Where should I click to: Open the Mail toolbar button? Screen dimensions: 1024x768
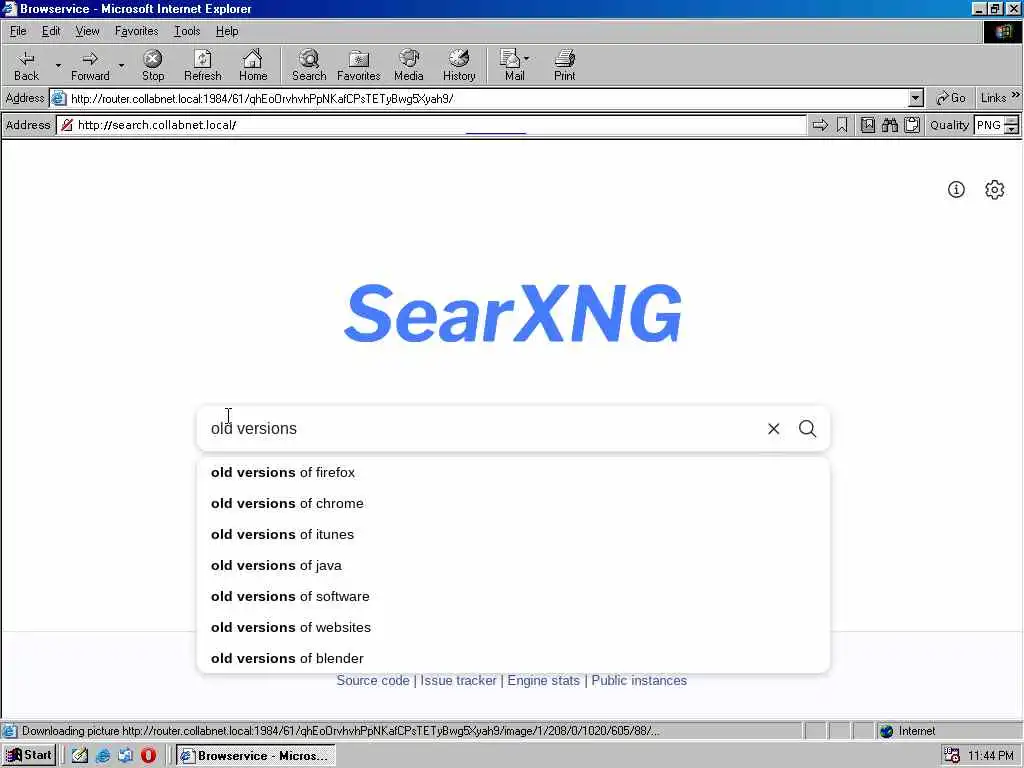click(x=513, y=65)
